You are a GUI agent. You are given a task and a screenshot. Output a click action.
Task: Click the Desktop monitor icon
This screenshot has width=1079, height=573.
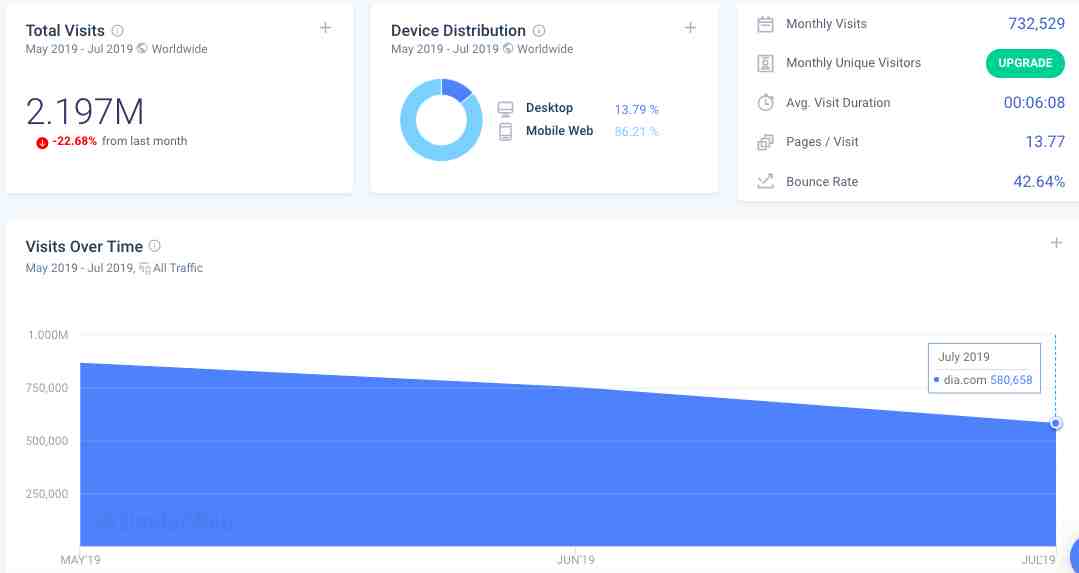tap(505, 109)
